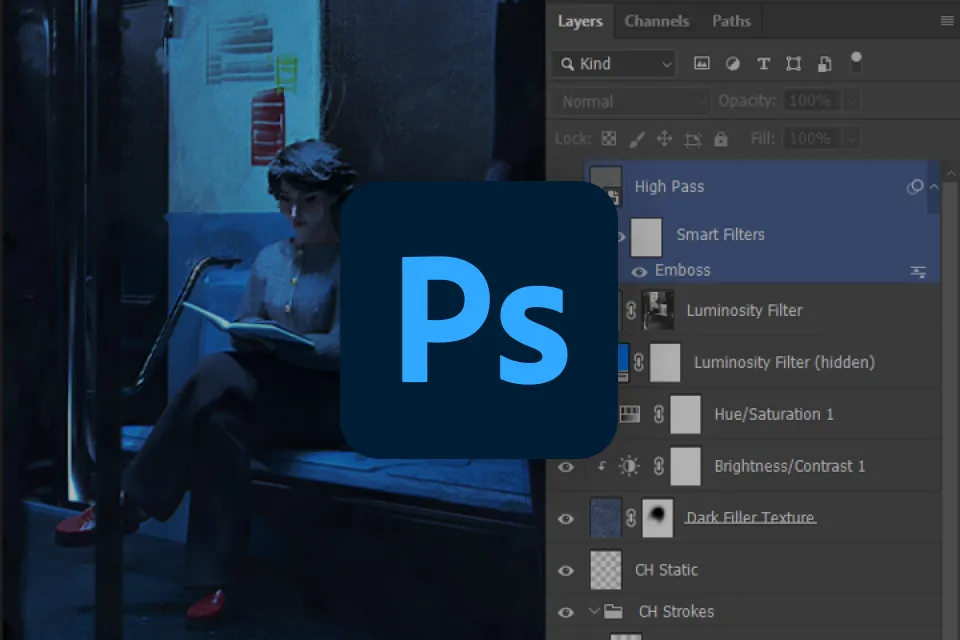
Task: Click Hue/Saturation 1 mask thumbnail
Action: click(686, 415)
